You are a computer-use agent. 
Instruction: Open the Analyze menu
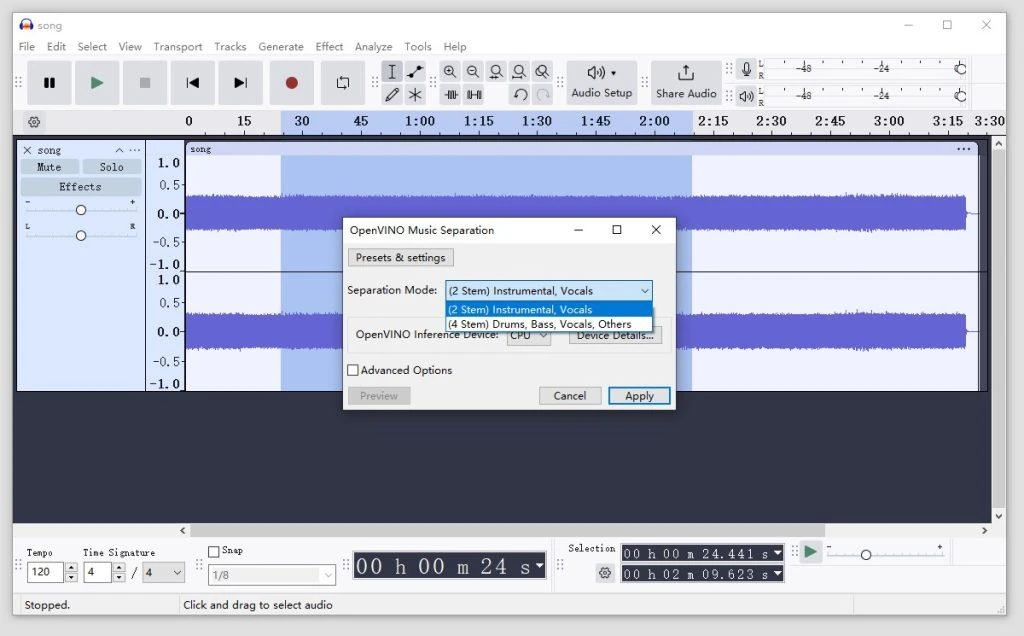373,46
